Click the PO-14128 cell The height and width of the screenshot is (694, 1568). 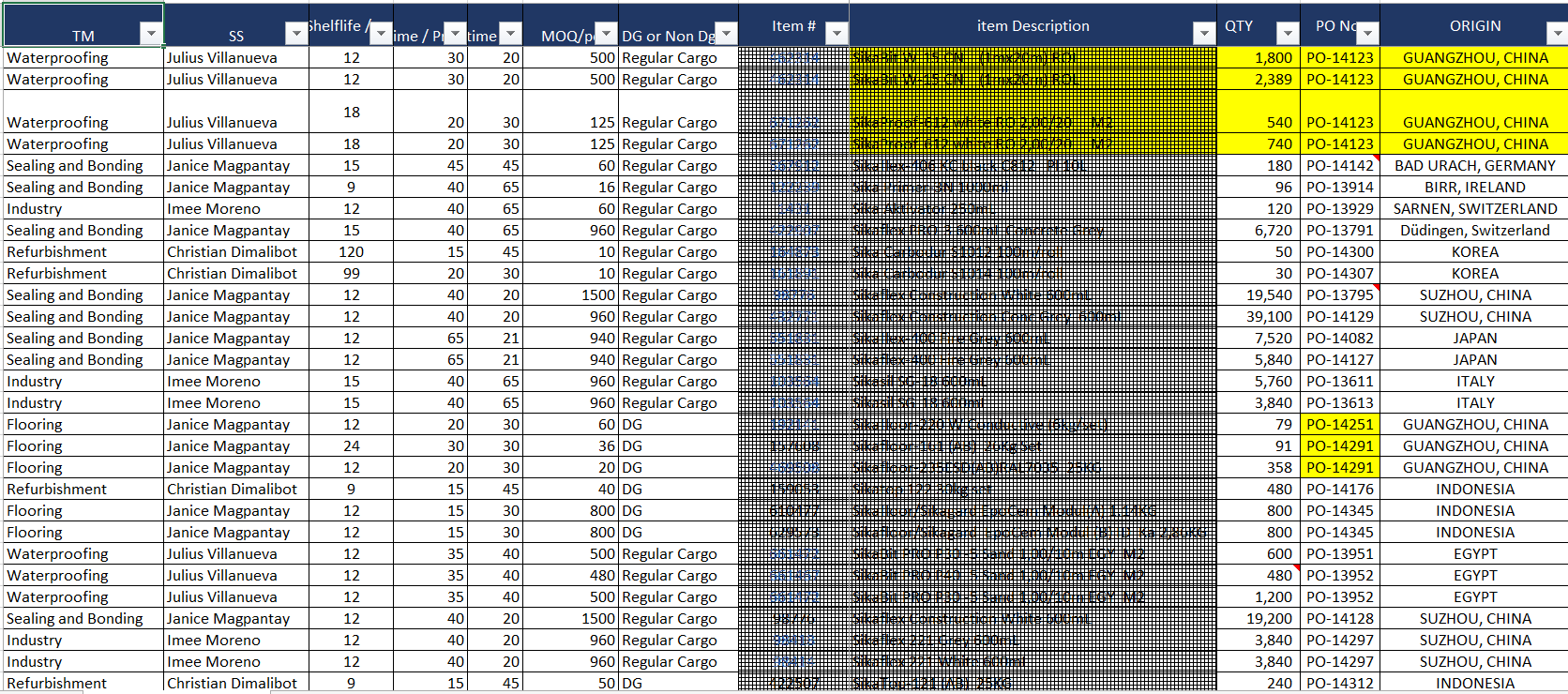pyautogui.click(x=1340, y=619)
